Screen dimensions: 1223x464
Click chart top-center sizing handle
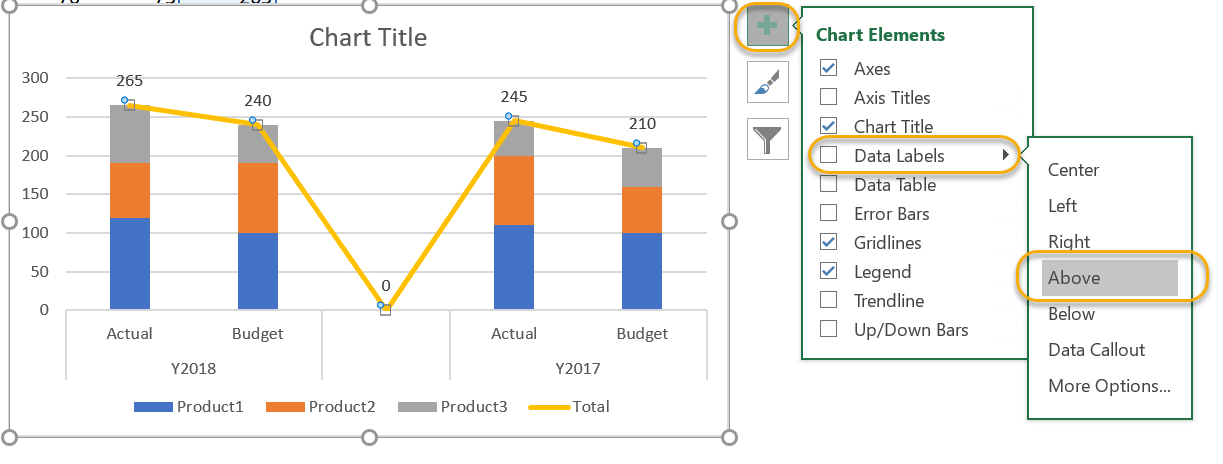click(369, 6)
